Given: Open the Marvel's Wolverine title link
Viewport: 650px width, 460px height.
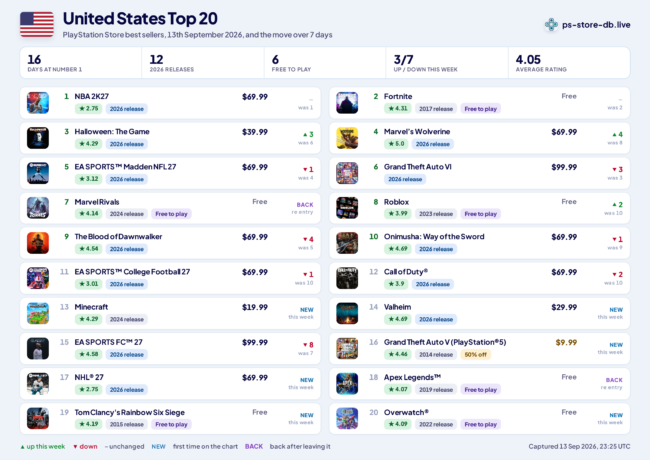Looking at the screenshot, I should click(x=417, y=132).
